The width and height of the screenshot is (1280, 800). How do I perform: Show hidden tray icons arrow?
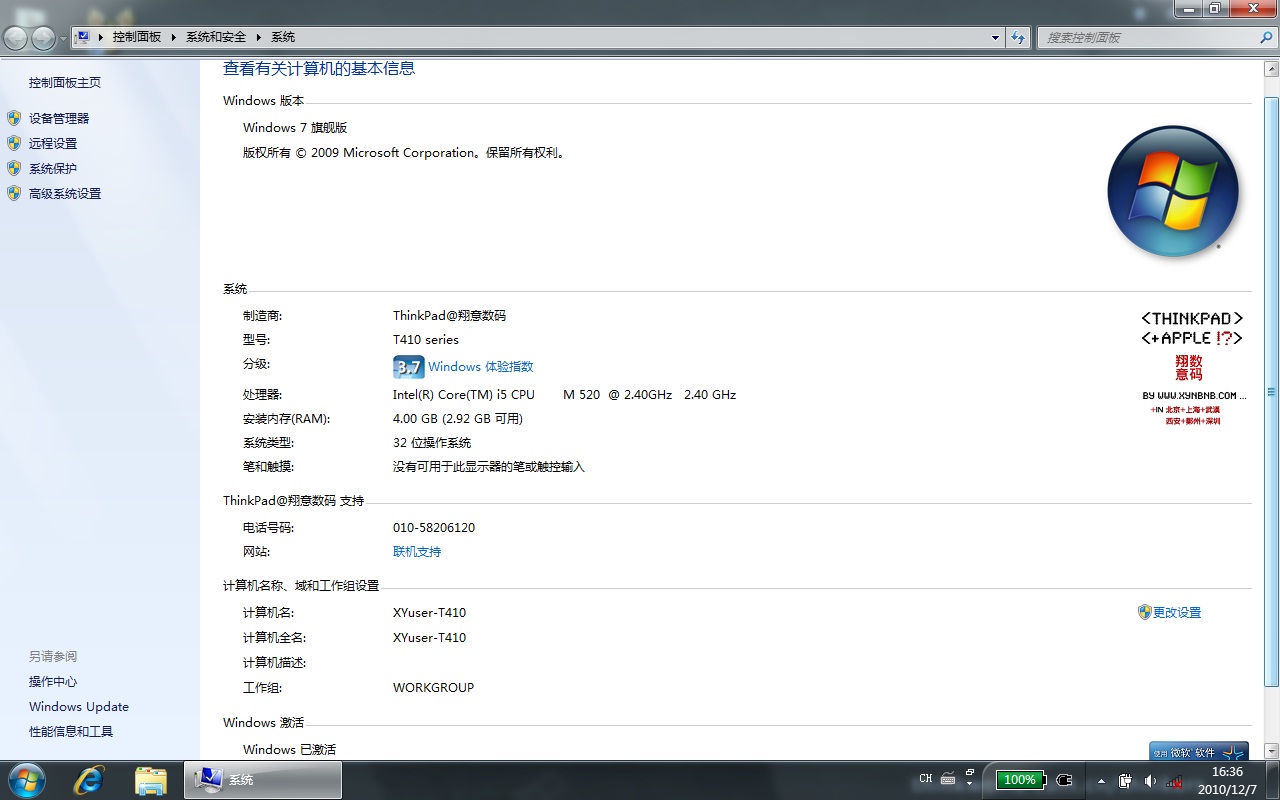[1101, 780]
